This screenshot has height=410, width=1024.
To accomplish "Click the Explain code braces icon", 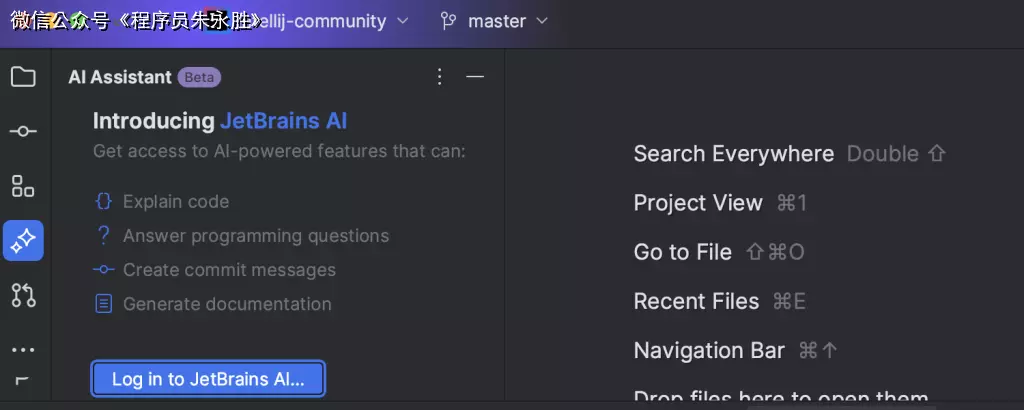I will pyautogui.click(x=103, y=202).
